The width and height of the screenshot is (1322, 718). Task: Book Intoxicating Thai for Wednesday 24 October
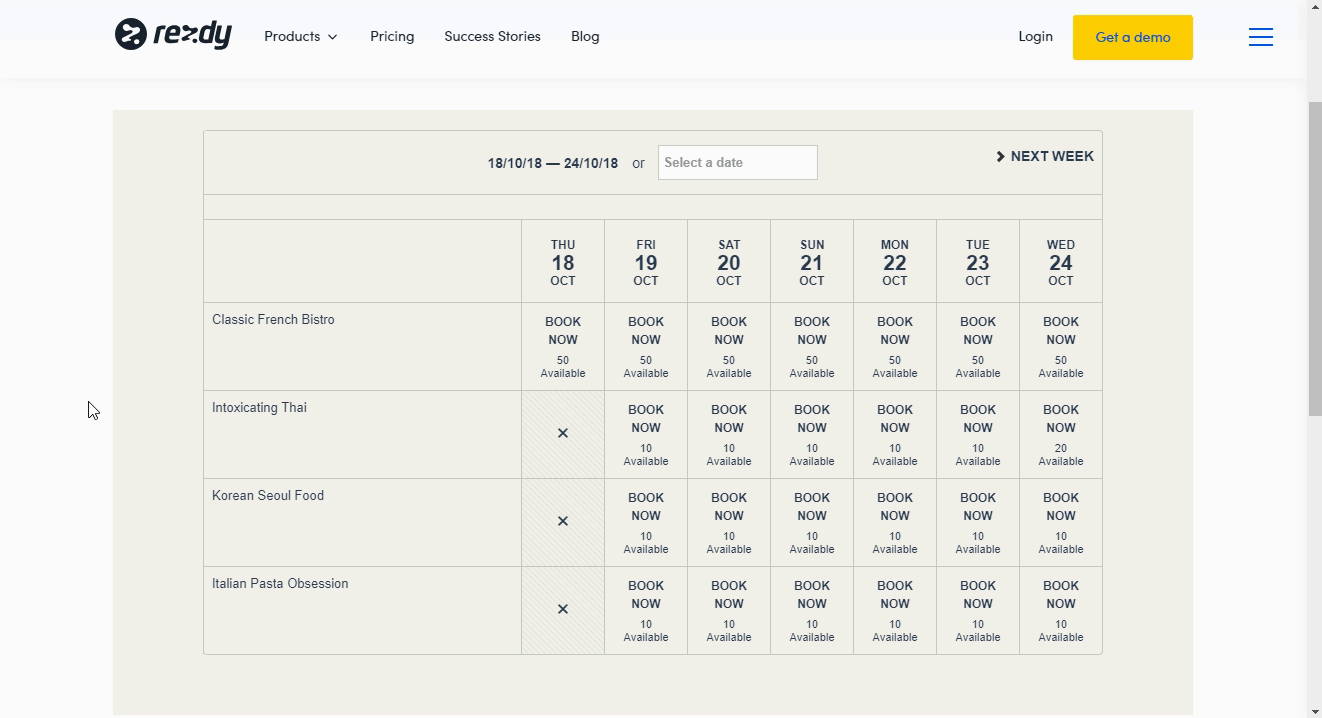coord(1060,418)
